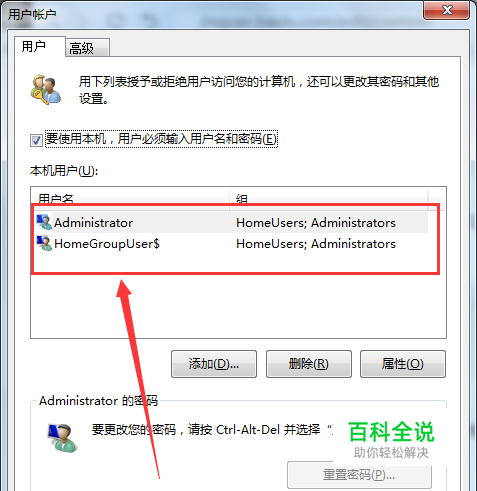Click the Administrator user account icon
The width and height of the screenshot is (477, 491).
[44, 222]
